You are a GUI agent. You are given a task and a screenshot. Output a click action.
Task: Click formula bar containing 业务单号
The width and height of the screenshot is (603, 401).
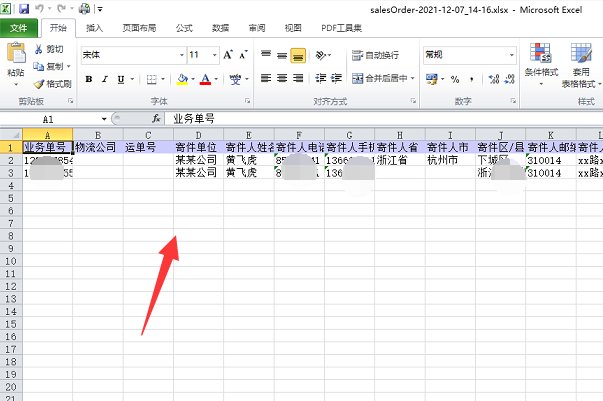(x=383, y=119)
